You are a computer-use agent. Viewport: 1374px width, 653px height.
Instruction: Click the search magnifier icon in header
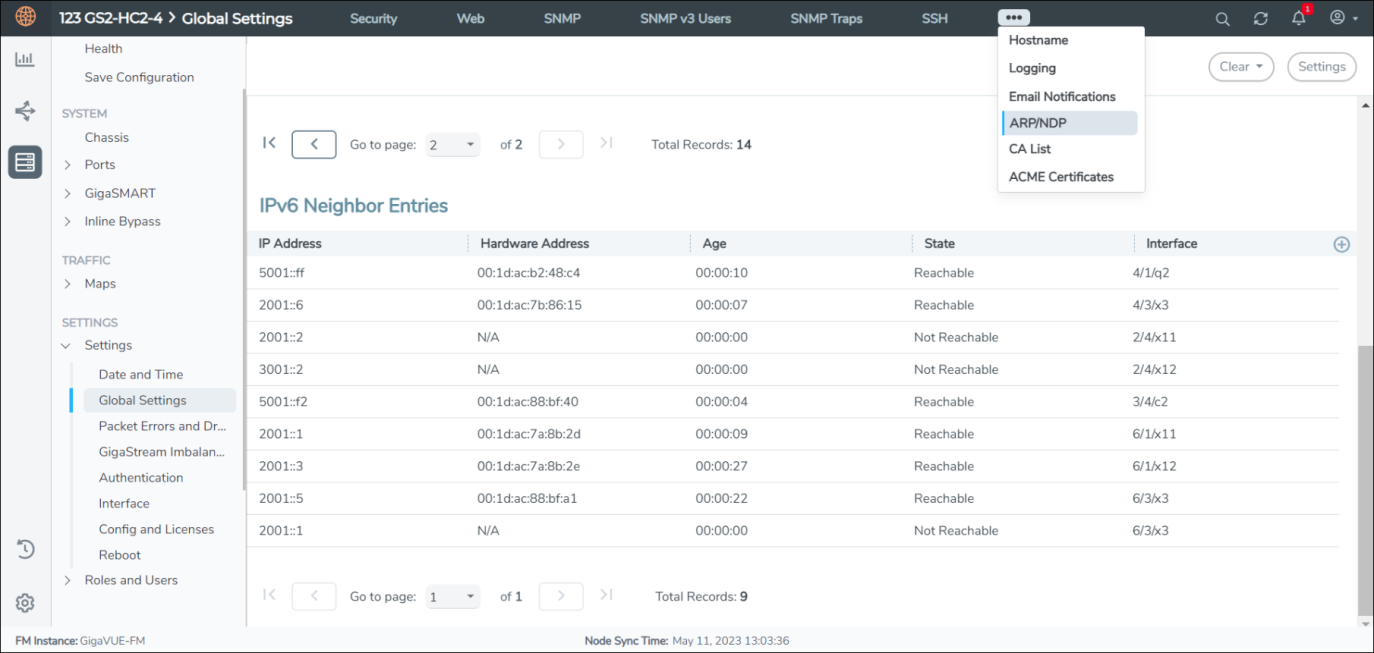coord(1222,19)
